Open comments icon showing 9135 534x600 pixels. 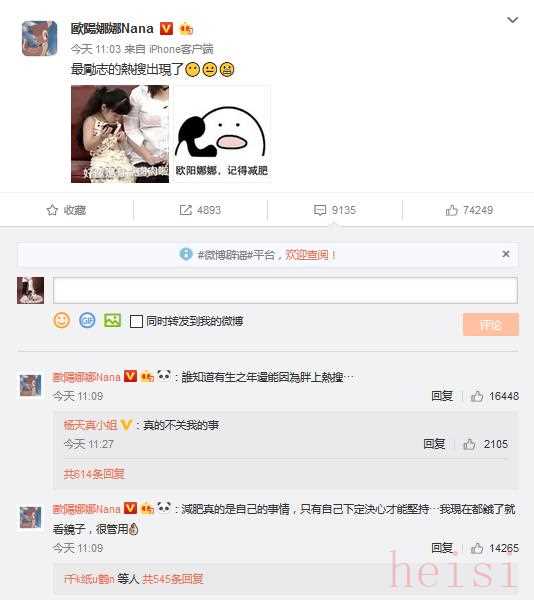319,210
